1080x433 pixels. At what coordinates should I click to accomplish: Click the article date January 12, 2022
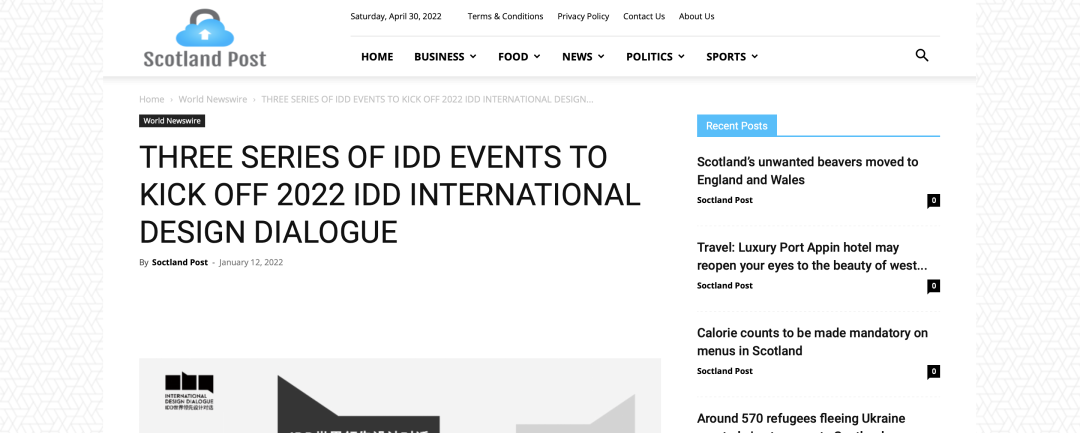[x=251, y=262]
